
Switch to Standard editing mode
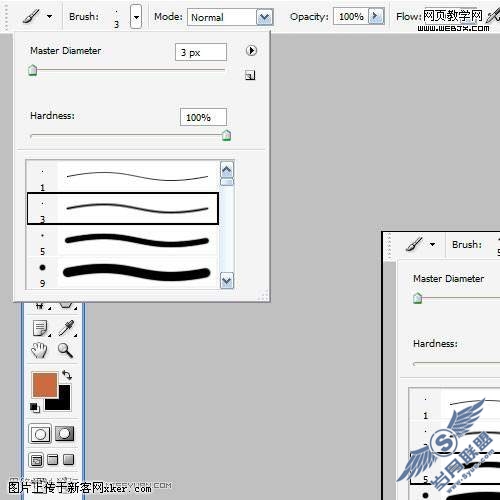click(40, 434)
